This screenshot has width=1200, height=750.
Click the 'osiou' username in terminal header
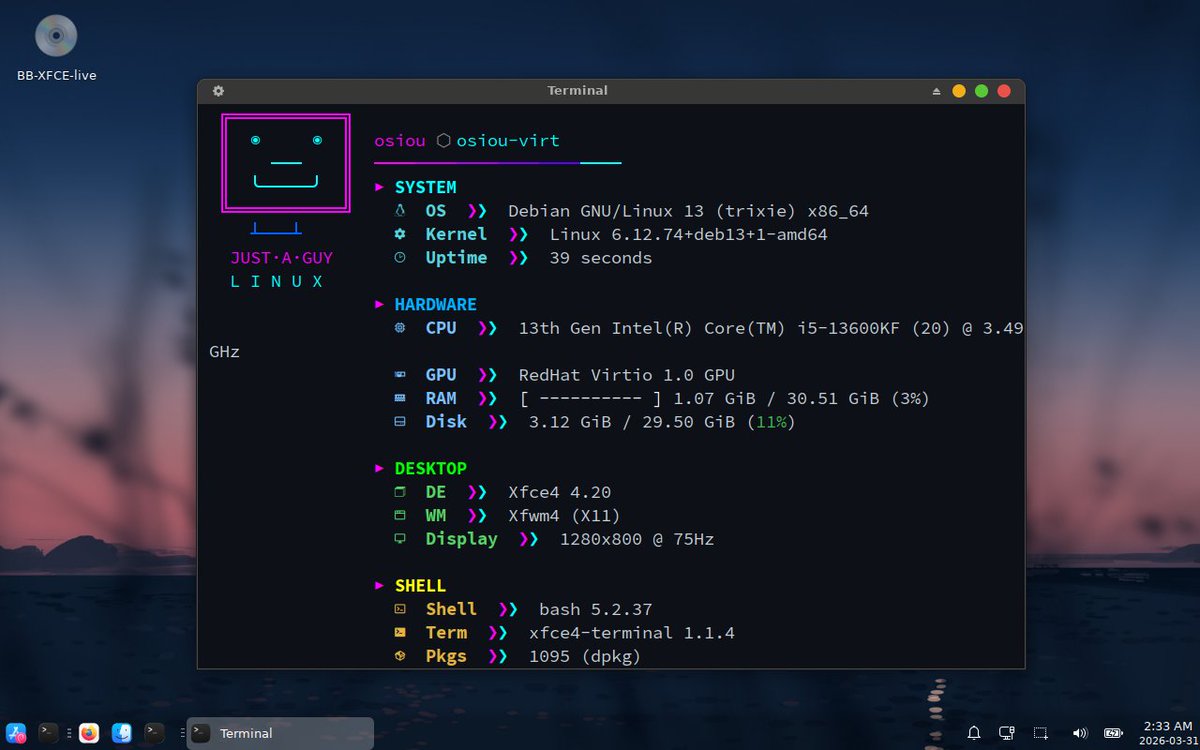(x=400, y=141)
